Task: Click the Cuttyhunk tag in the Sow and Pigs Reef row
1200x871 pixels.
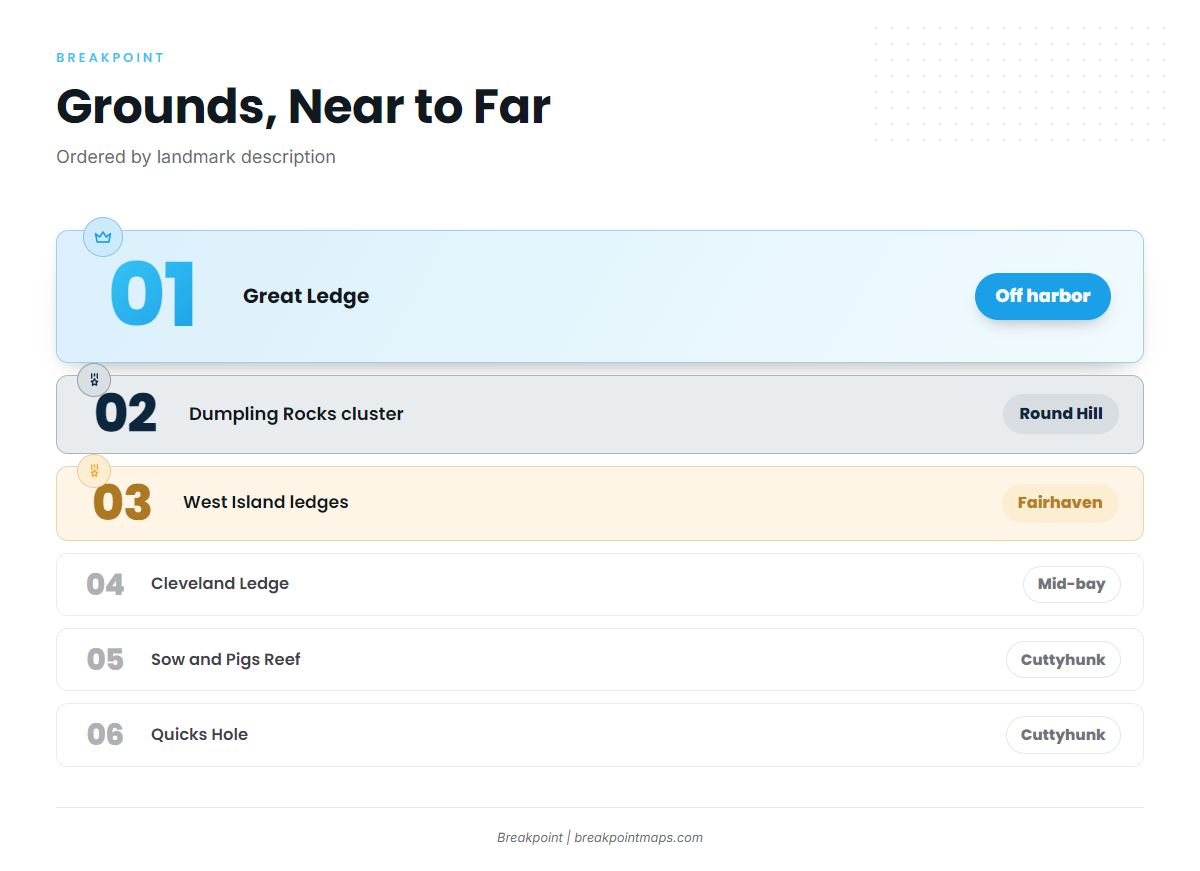Action: coord(1063,660)
